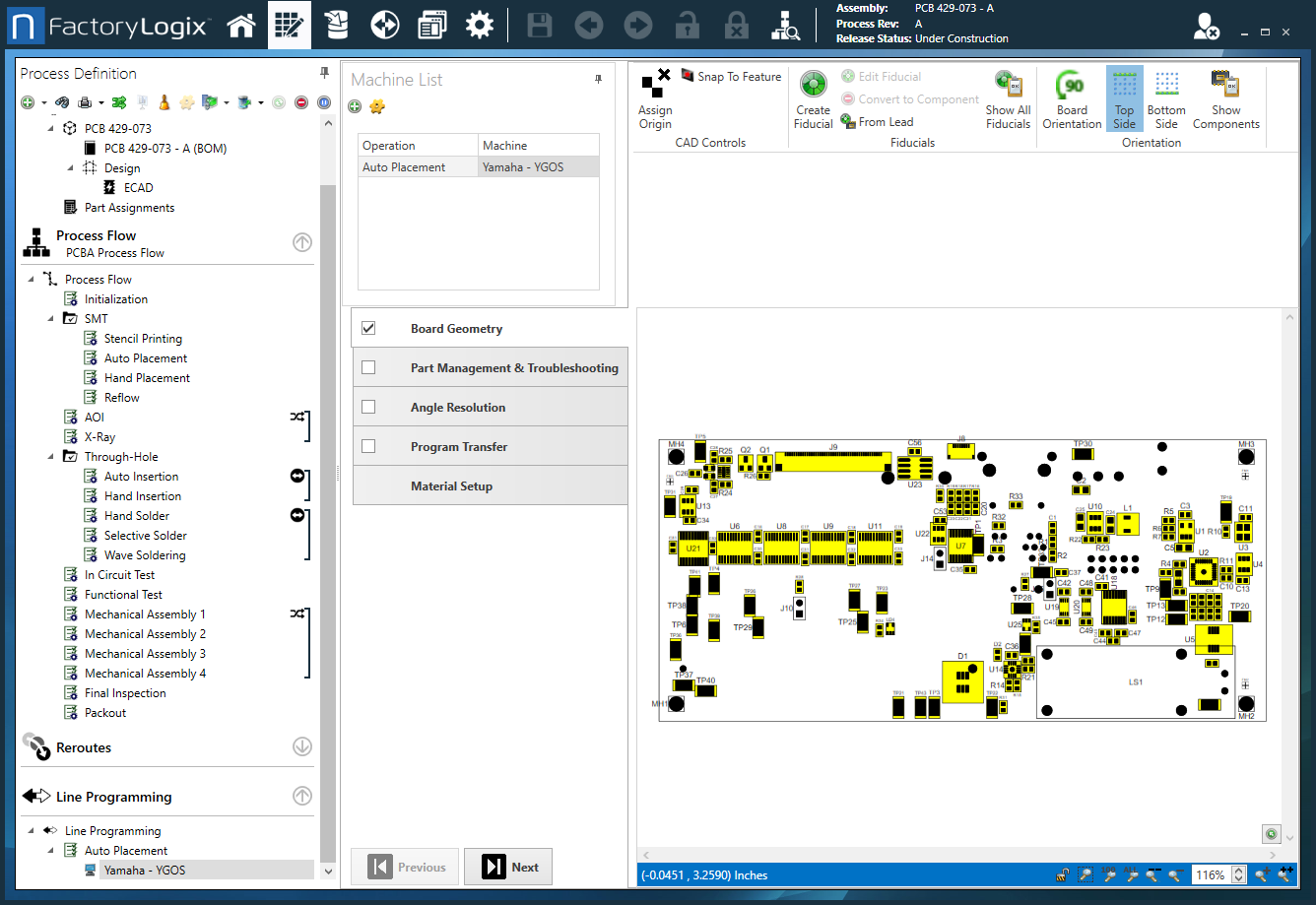The height and width of the screenshot is (905, 1316).
Task: Select Part Management & Troubleshooting step
Action: [513, 368]
